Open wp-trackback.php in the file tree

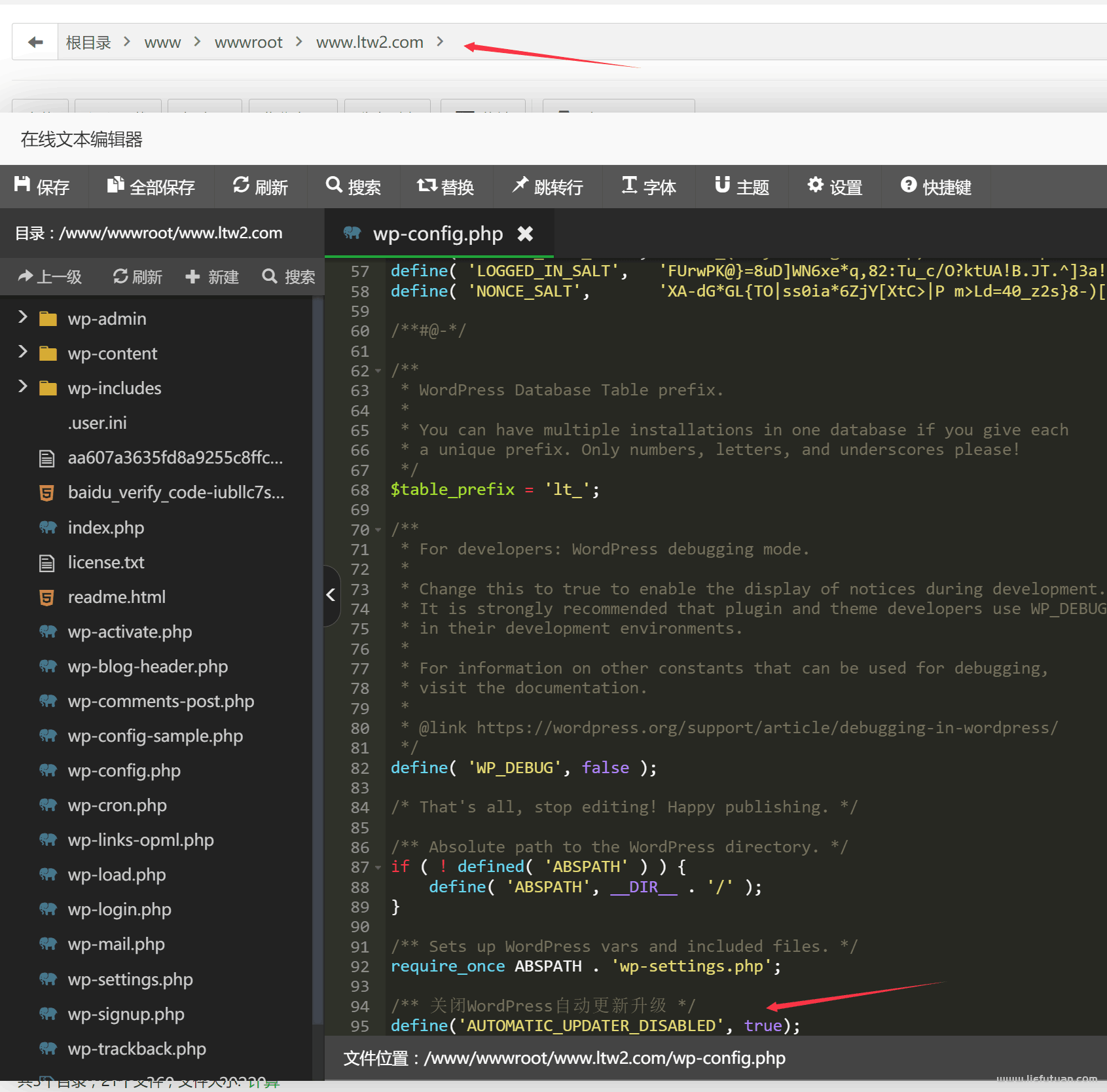(x=137, y=1049)
